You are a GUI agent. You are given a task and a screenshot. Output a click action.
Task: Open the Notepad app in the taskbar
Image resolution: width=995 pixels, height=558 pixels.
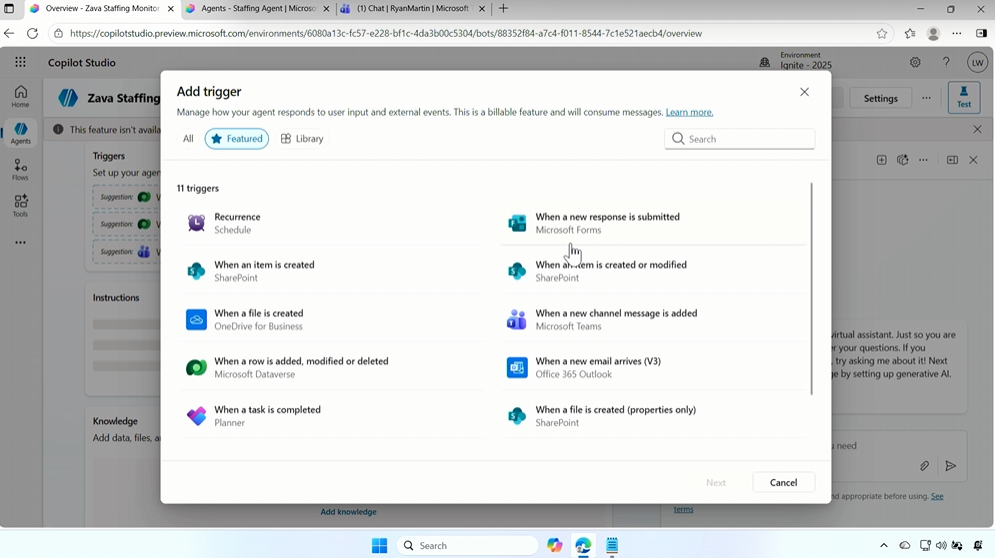612,545
